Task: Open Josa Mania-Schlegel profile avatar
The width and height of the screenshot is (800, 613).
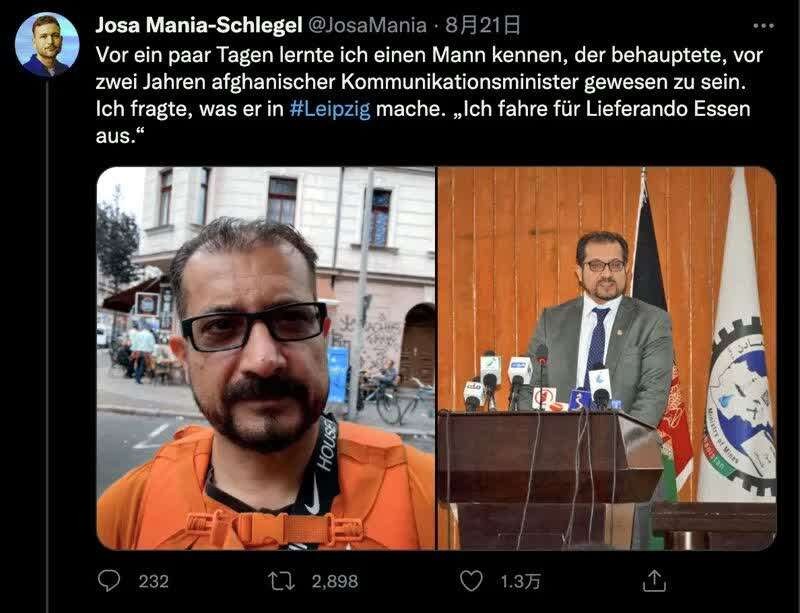Action: pos(47,44)
